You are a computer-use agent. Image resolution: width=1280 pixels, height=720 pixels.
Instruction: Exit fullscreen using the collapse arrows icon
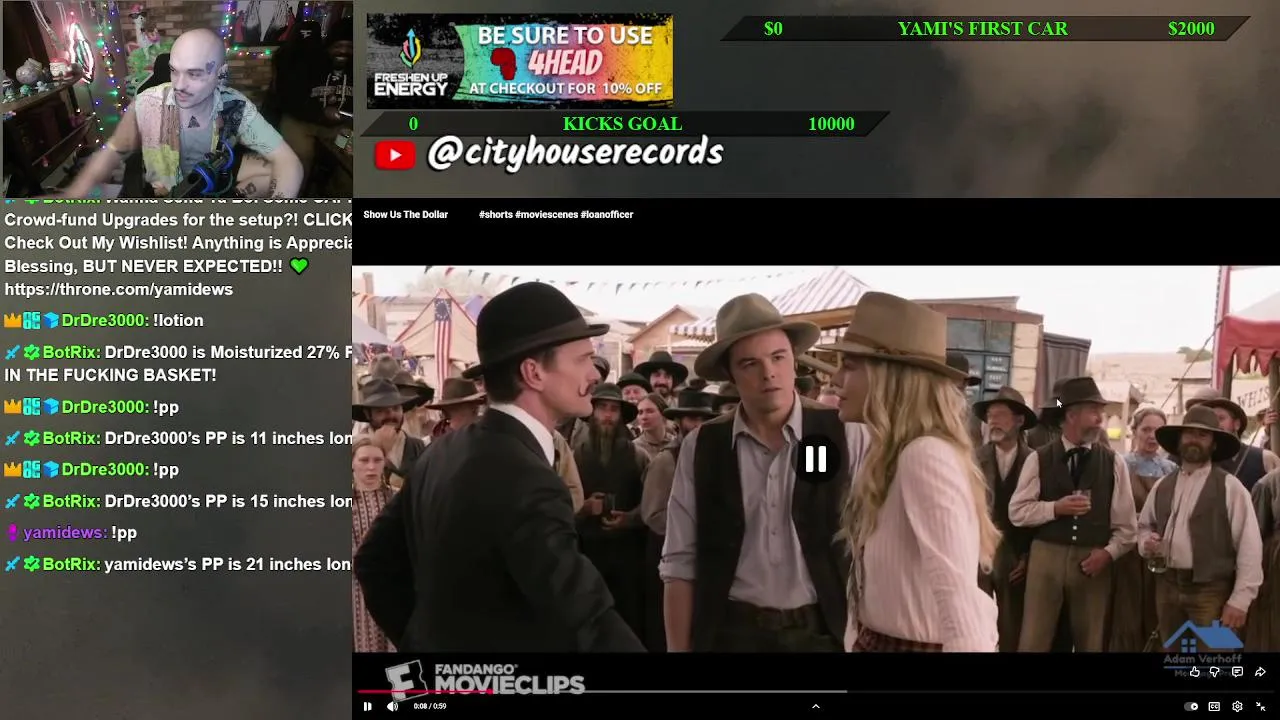pyautogui.click(x=1260, y=706)
